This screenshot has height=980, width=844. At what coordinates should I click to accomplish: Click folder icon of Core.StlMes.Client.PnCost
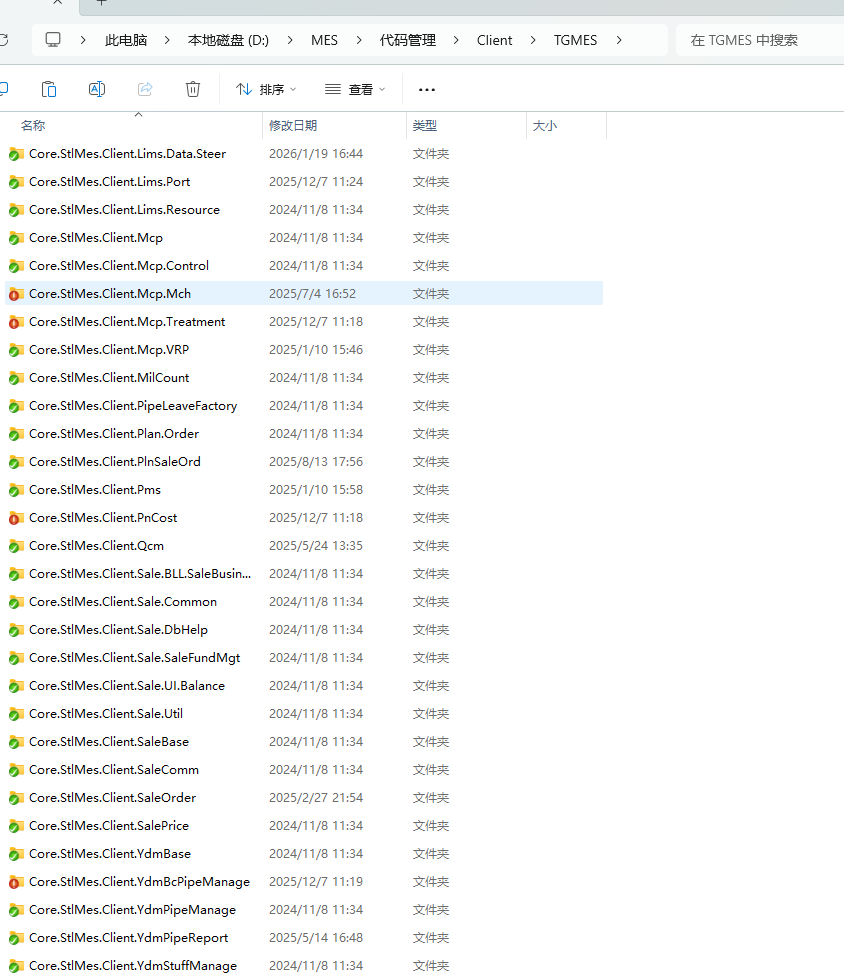tap(15, 518)
